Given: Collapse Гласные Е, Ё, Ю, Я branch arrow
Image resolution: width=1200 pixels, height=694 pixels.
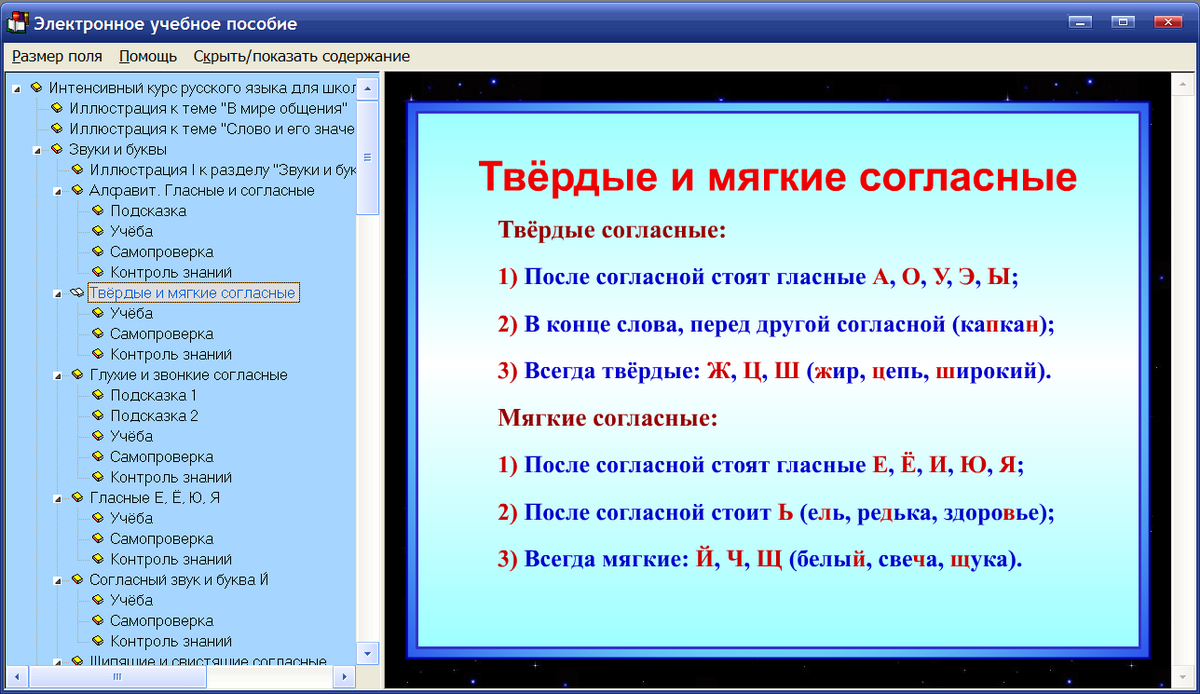Looking at the screenshot, I should pyautogui.click(x=58, y=499).
